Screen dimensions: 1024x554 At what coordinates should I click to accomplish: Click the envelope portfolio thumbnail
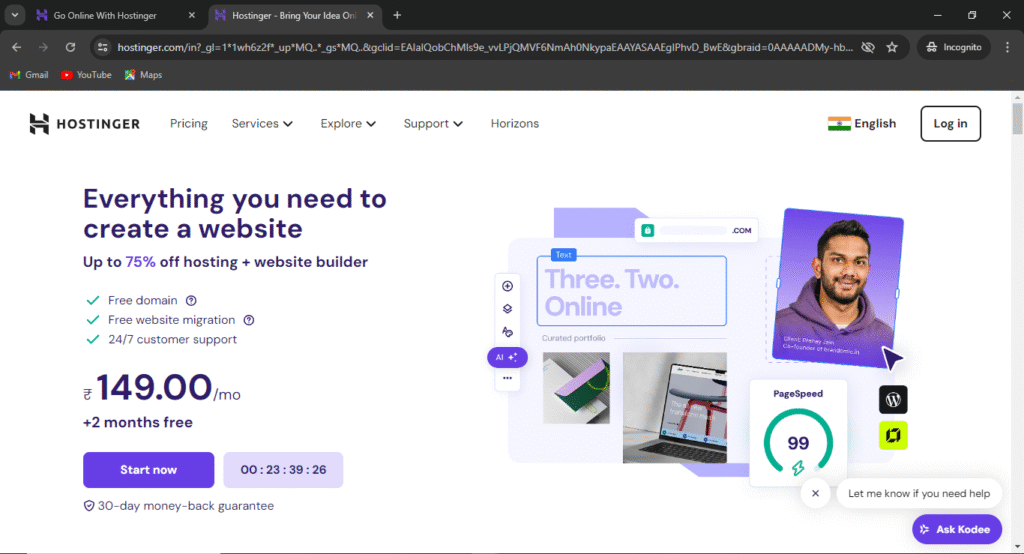tap(576, 388)
